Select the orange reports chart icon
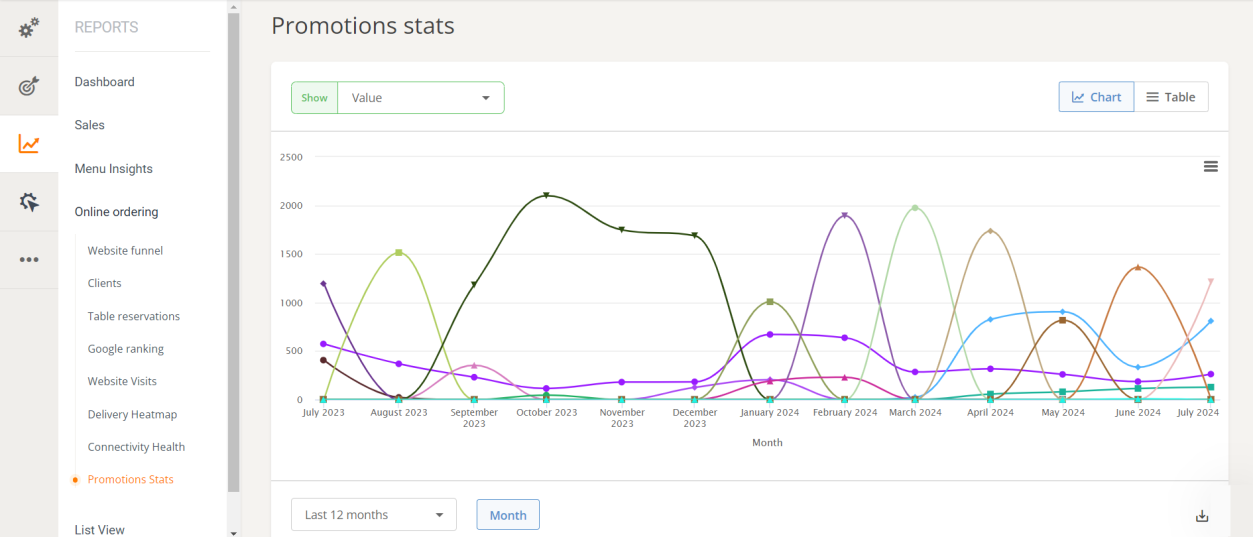 pyautogui.click(x=29, y=145)
